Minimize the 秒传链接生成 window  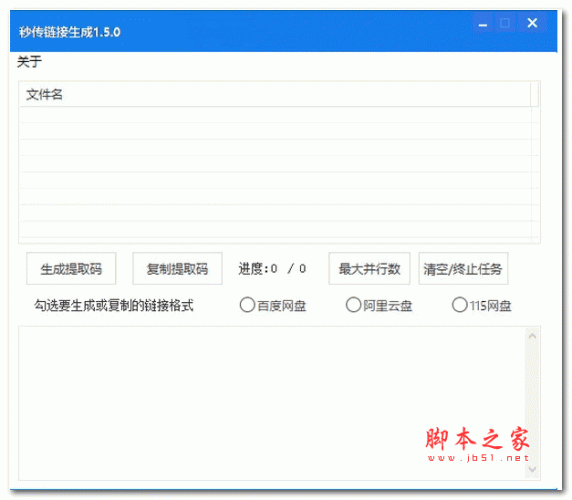pyautogui.click(x=483, y=24)
